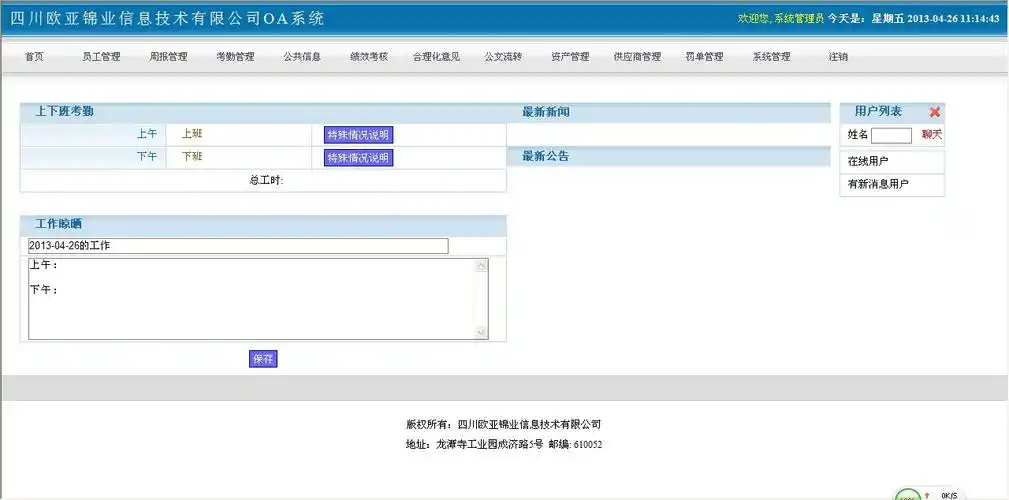This screenshot has width=1009, height=500.
Task: Close the 用户列表 panel with red X
Action: click(934, 112)
